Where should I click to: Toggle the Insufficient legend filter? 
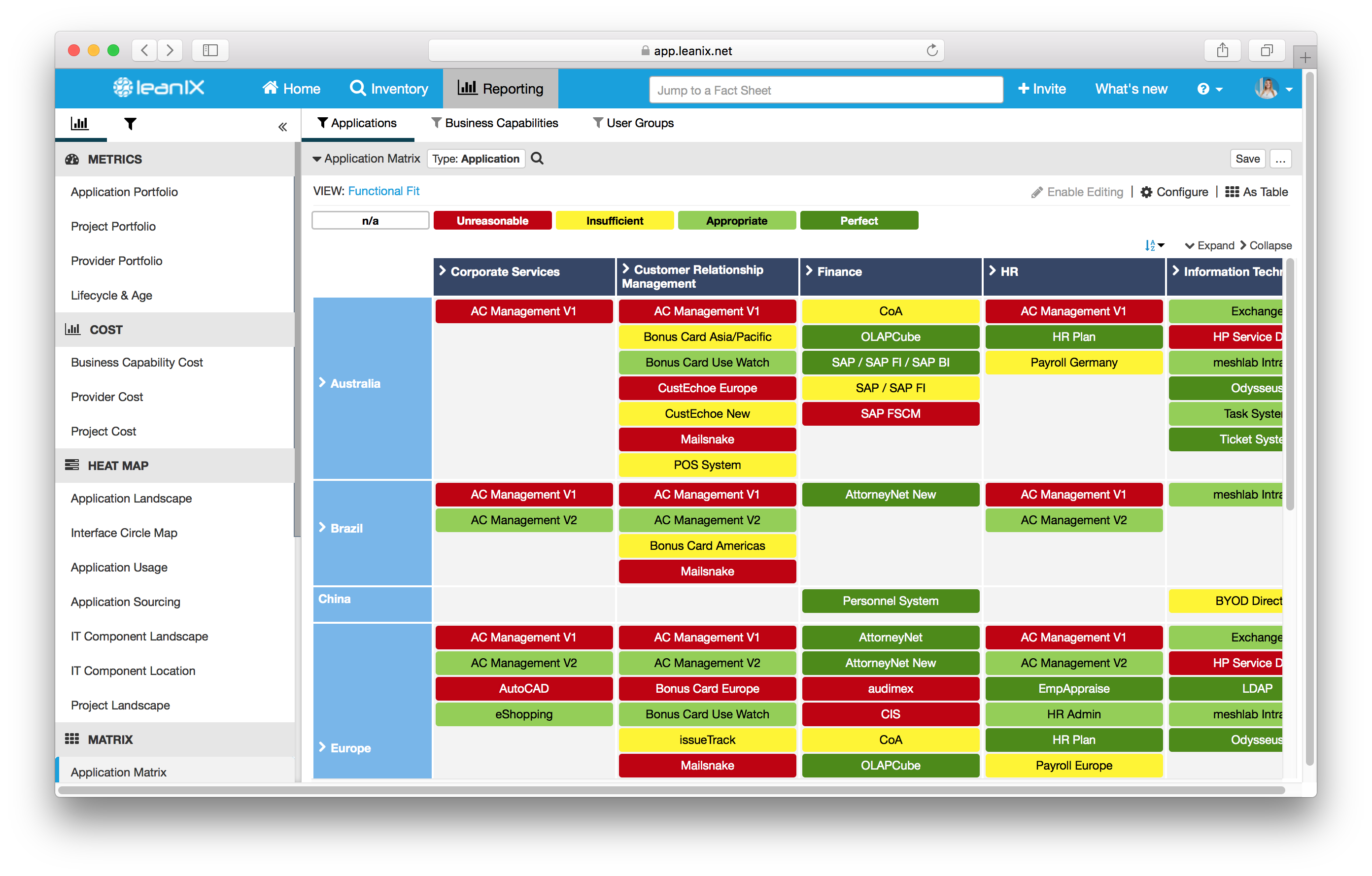point(615,220)
